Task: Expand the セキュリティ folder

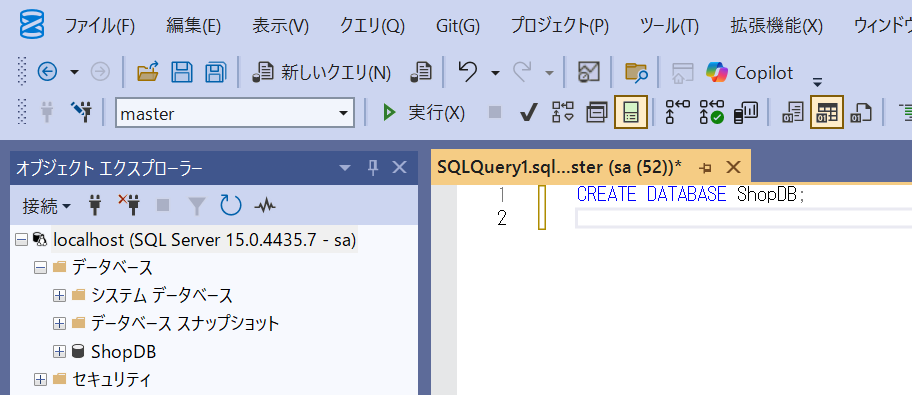Action: (40, 379)
